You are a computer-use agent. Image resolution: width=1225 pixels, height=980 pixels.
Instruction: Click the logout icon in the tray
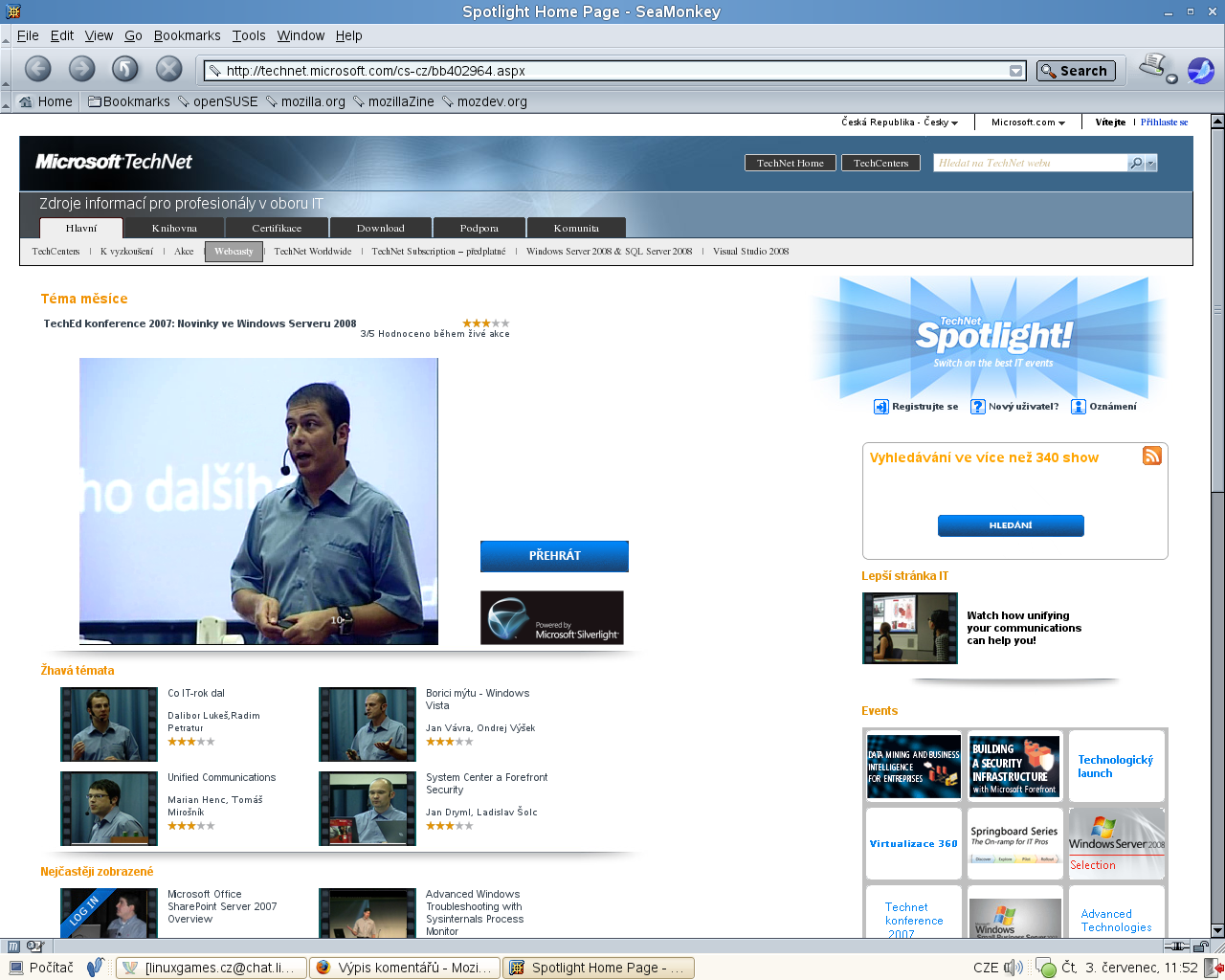[x=1214, y=968]
